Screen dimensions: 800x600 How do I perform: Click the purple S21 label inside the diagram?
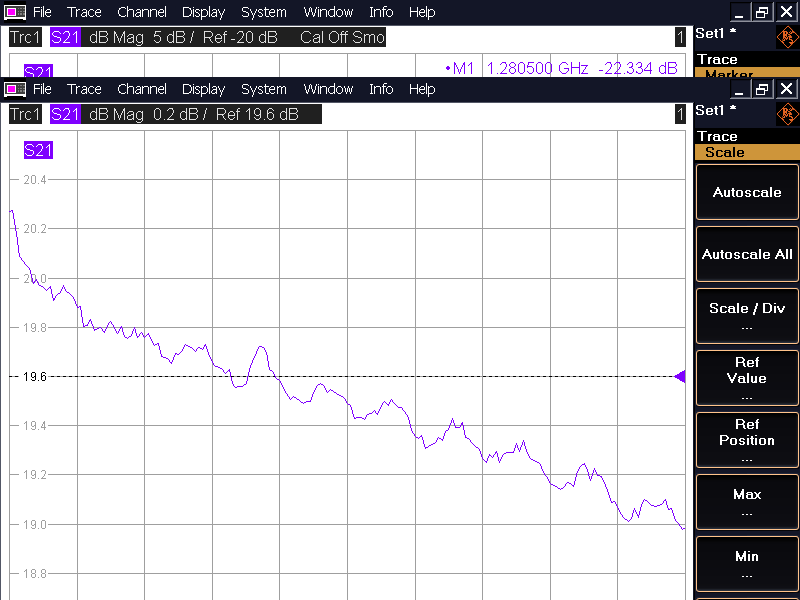point(38,151)
